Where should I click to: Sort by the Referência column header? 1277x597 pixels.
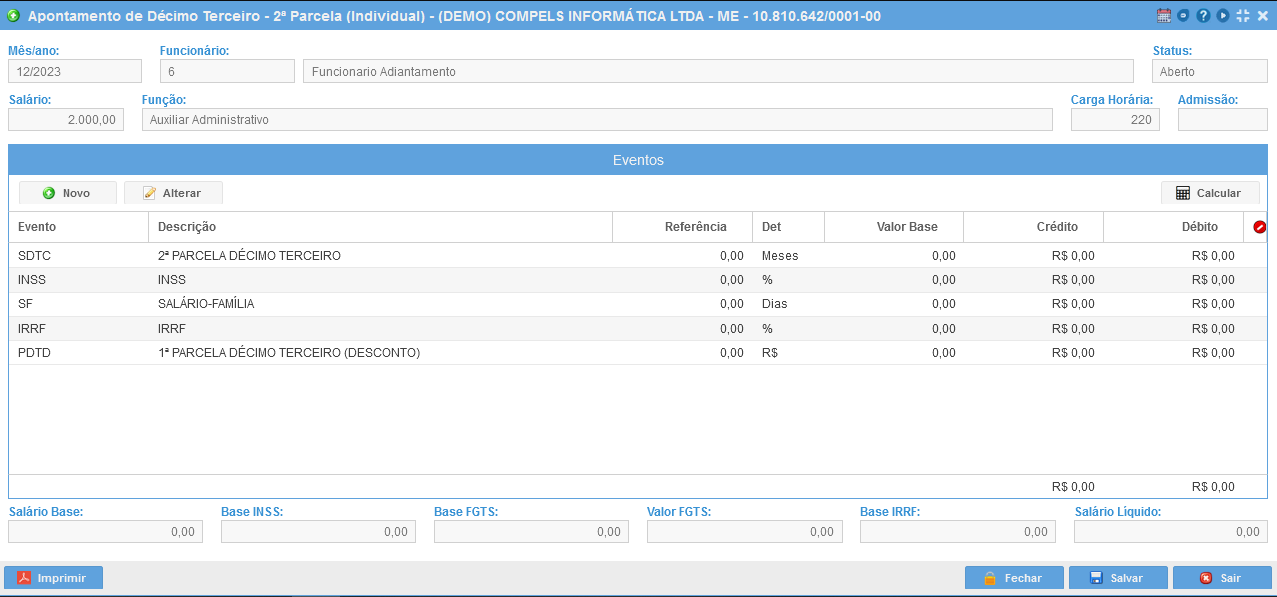[682, 227]
